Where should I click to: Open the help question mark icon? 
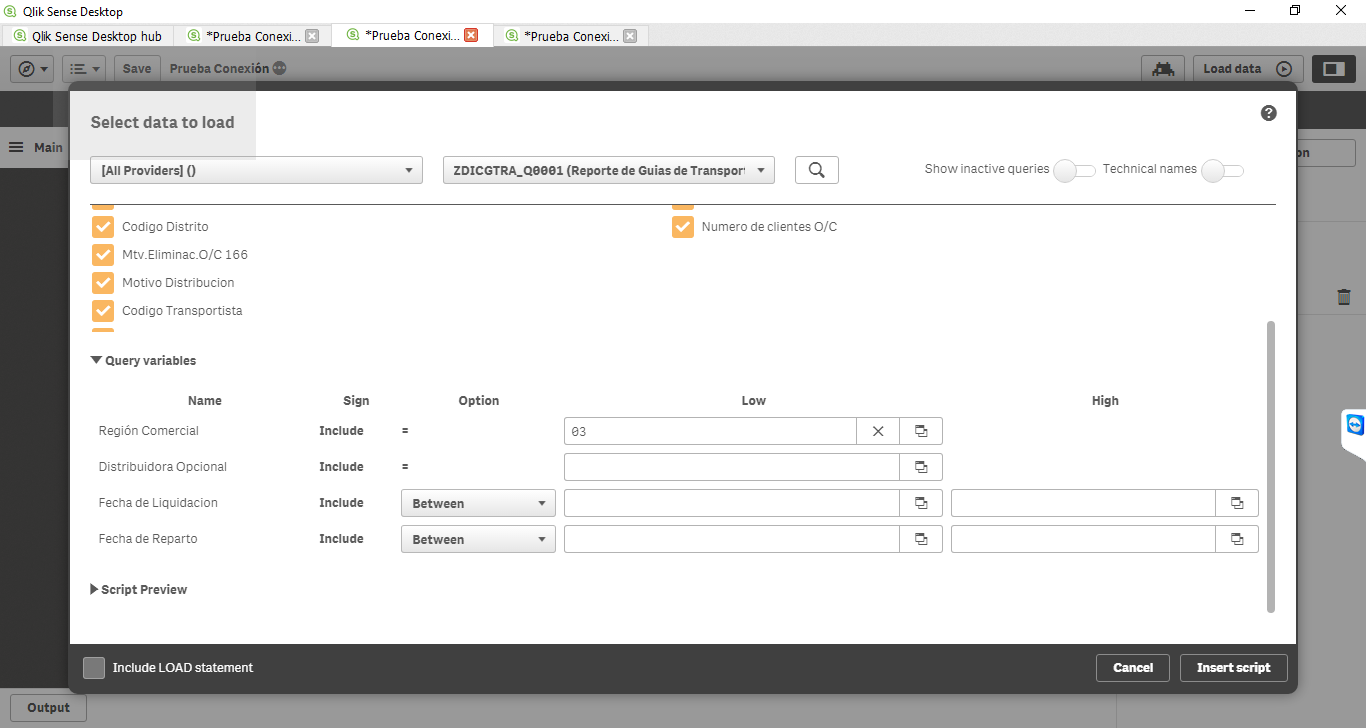pyautogui.click(x=1269, y=113)
